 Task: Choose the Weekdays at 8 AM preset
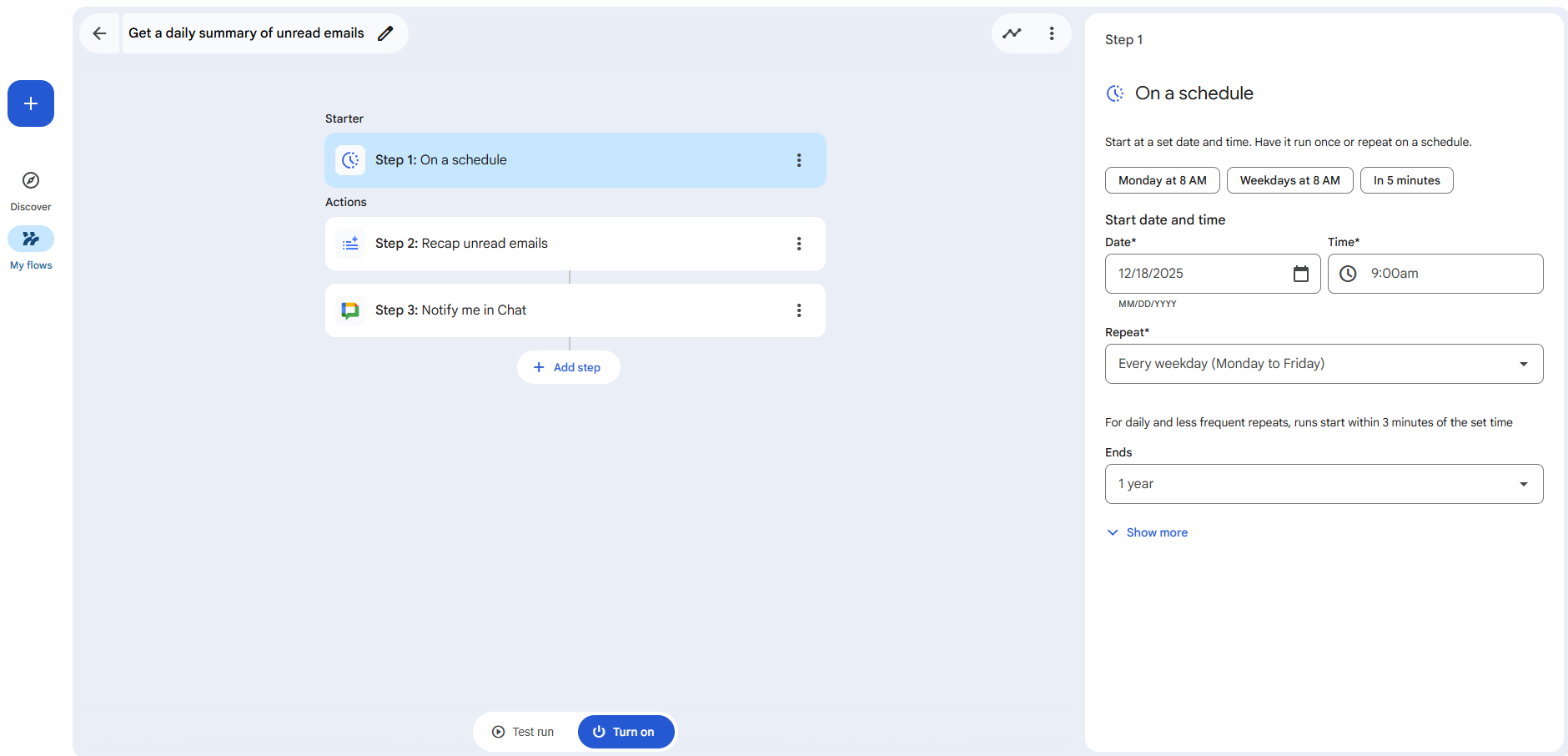pos(1289,180)
